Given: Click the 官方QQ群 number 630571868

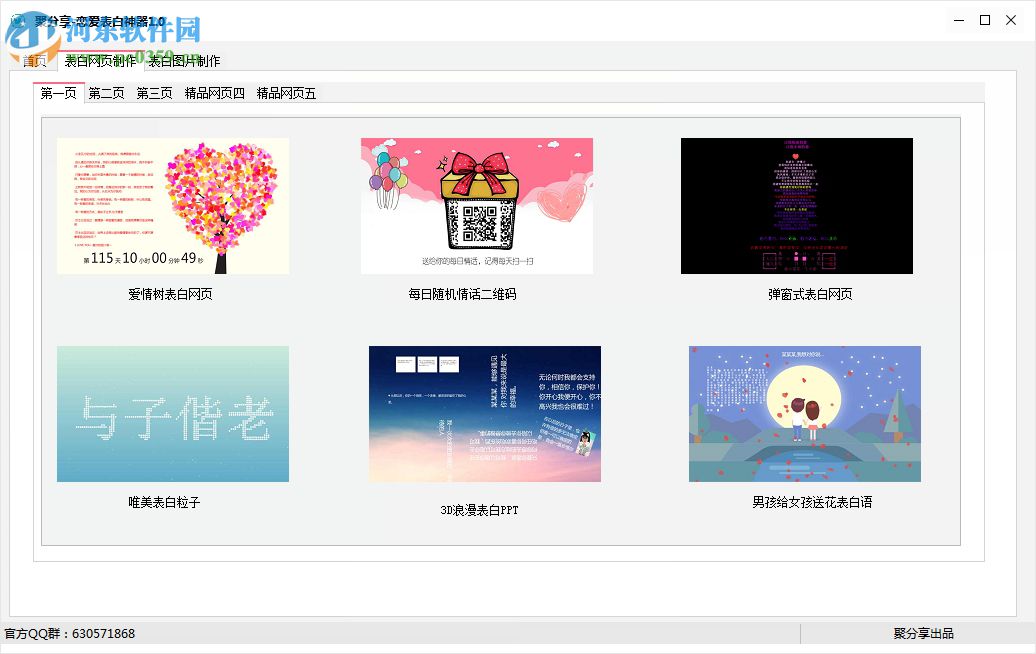Looking at the screenshot, I should click(x=70, y=632).
